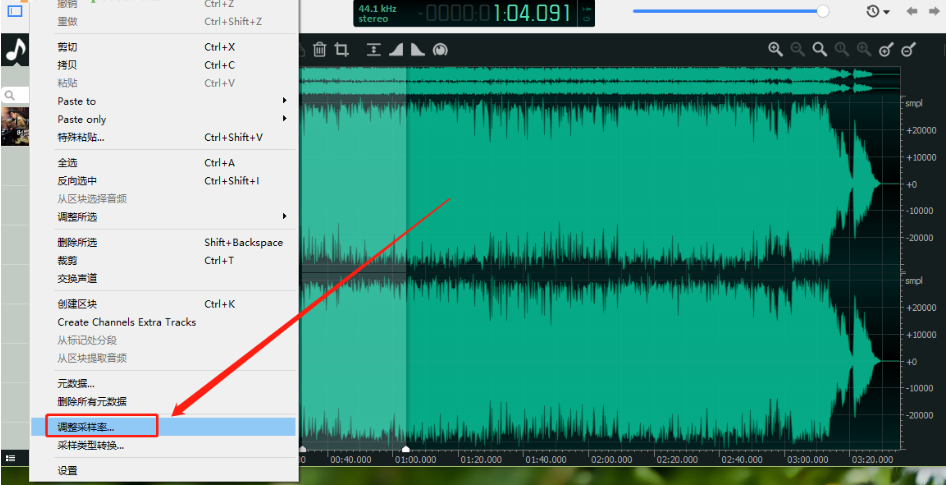Click the music note icon in sidebar
Image resolution: width=946 pixels, height=485 pixels.
(16, 51)
